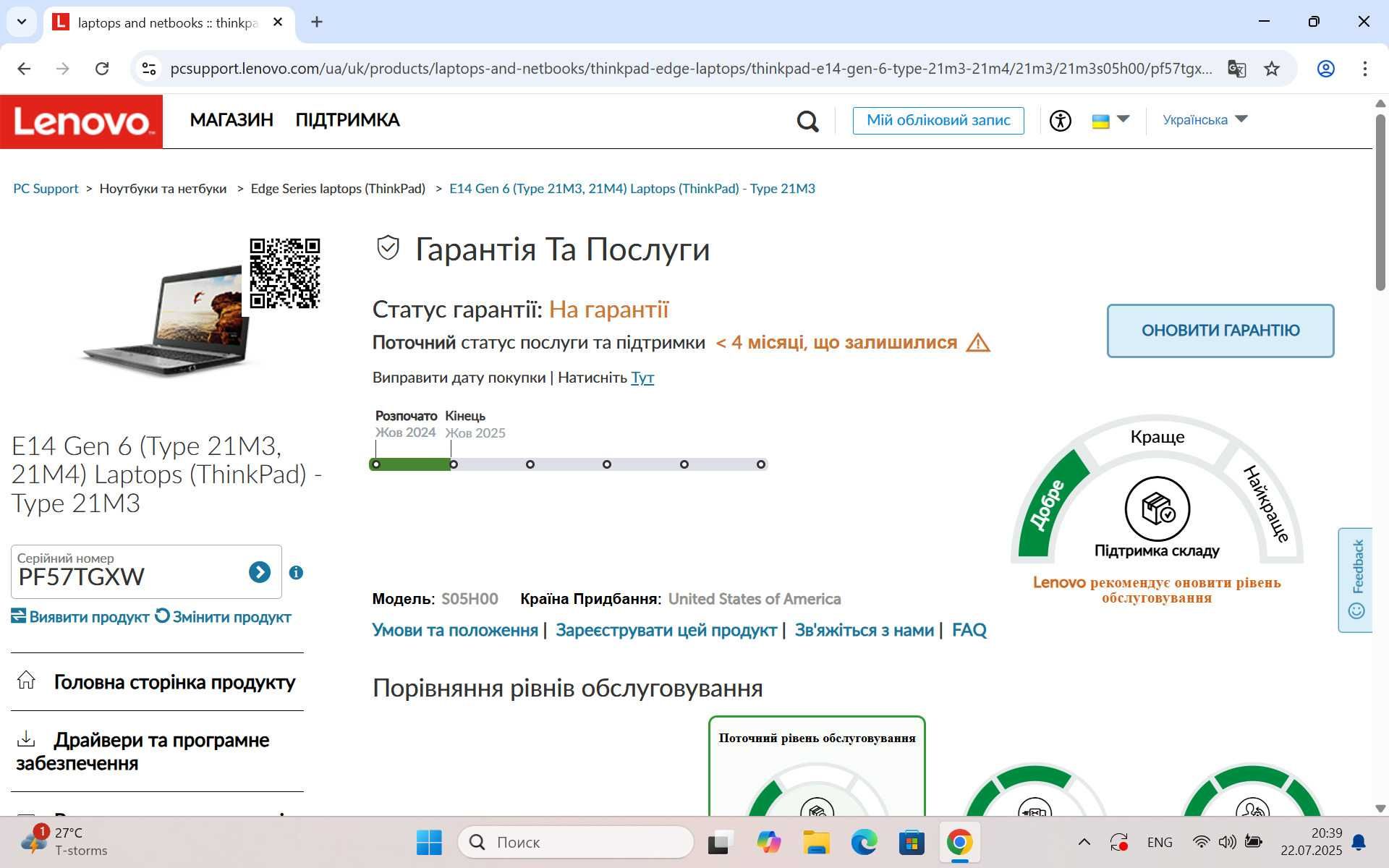Screen dimensions: 1389x868
Task: Go to PC Support breadcrumb
Action: [x=46, y=189]
